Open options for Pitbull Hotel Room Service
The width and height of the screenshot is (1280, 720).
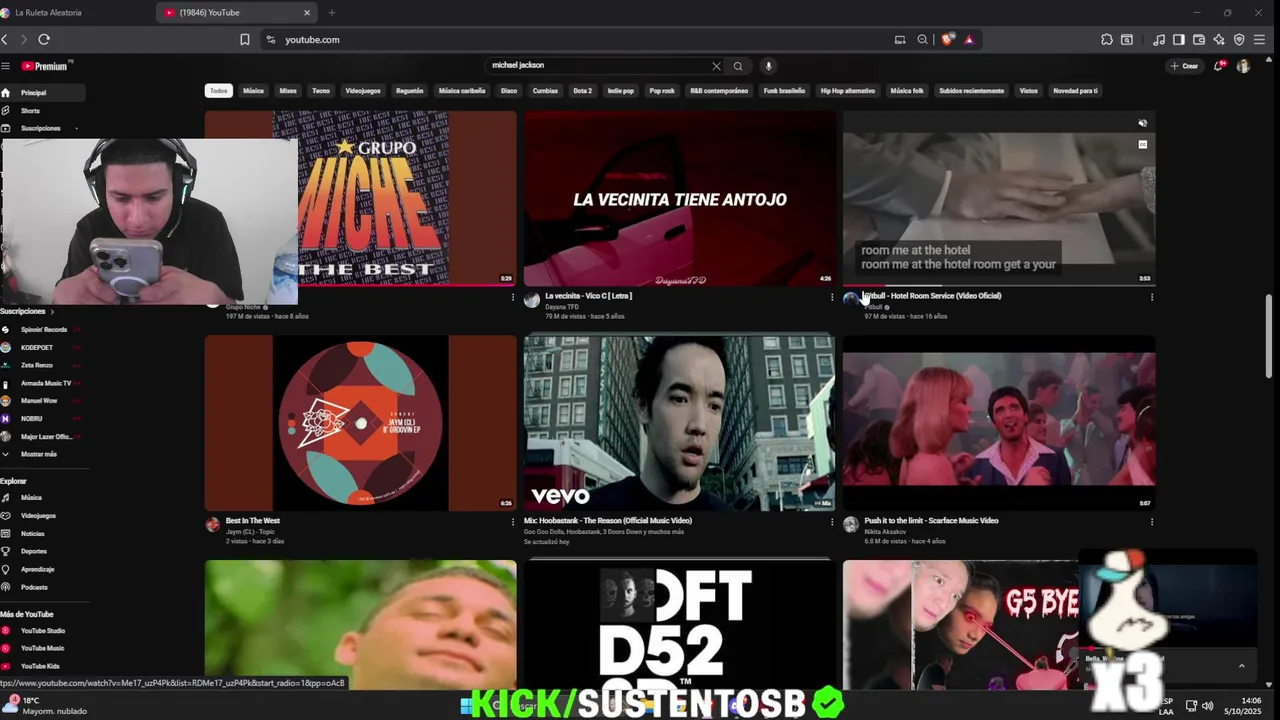coord(1152,297)
